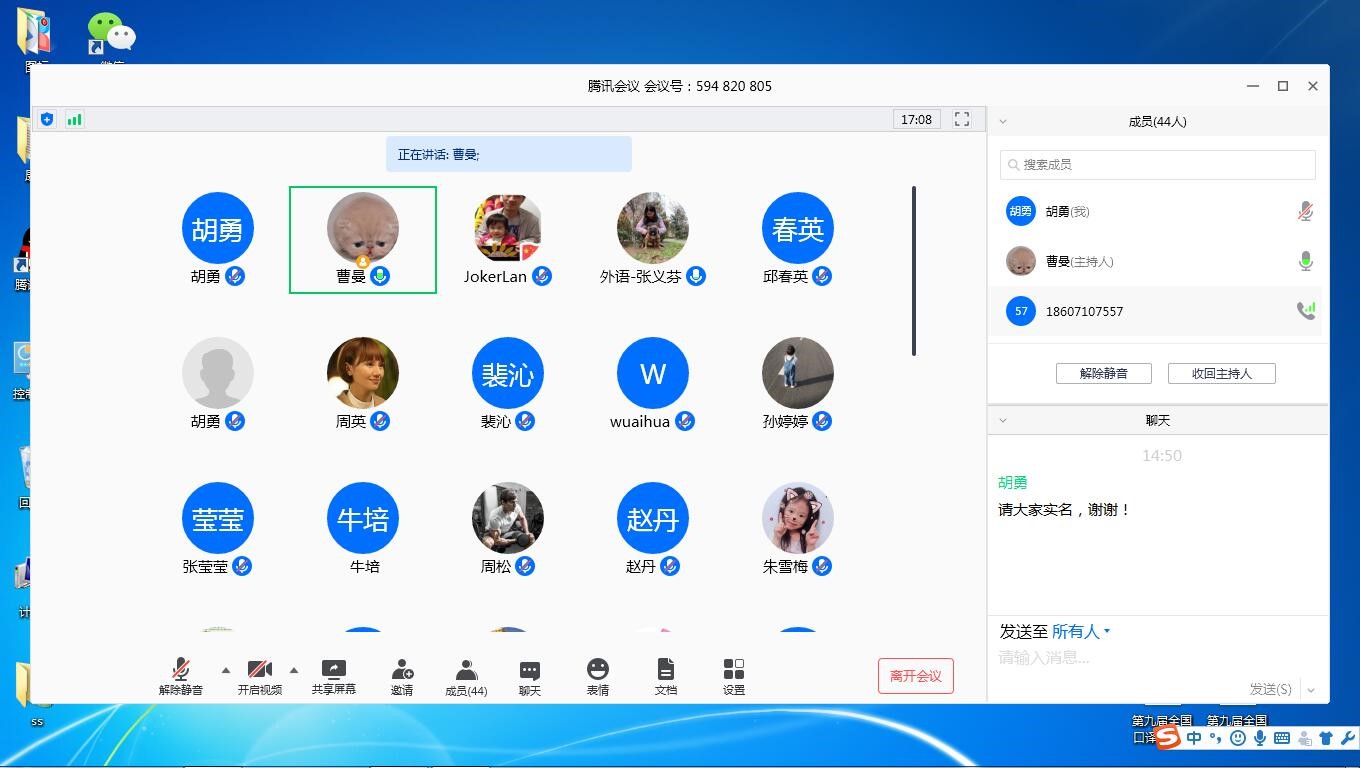Open the Documents (文档) icon

[x=666, y=669]
